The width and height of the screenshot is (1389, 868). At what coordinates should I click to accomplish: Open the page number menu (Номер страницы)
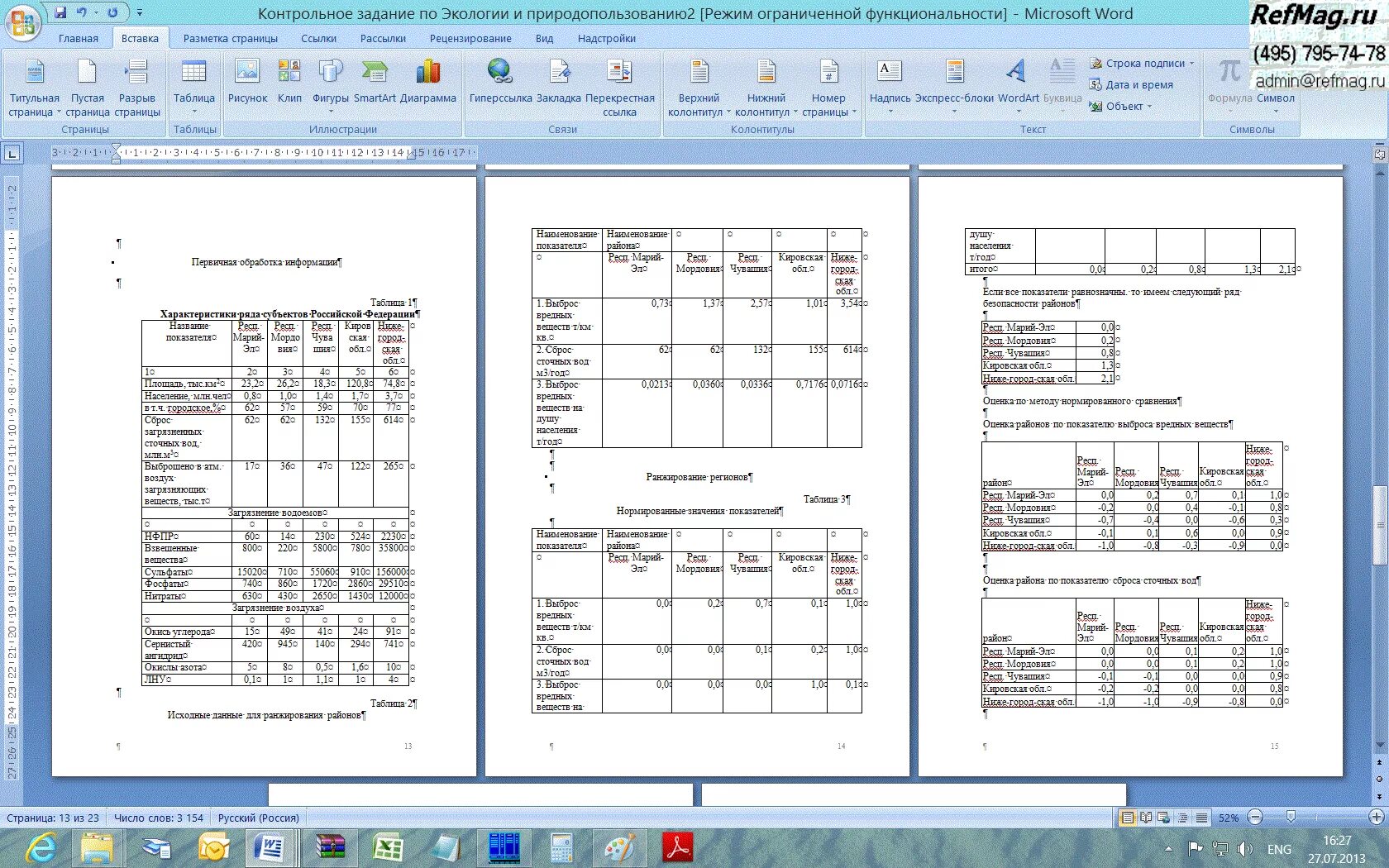pyautogui.click(x=828, y=88)
